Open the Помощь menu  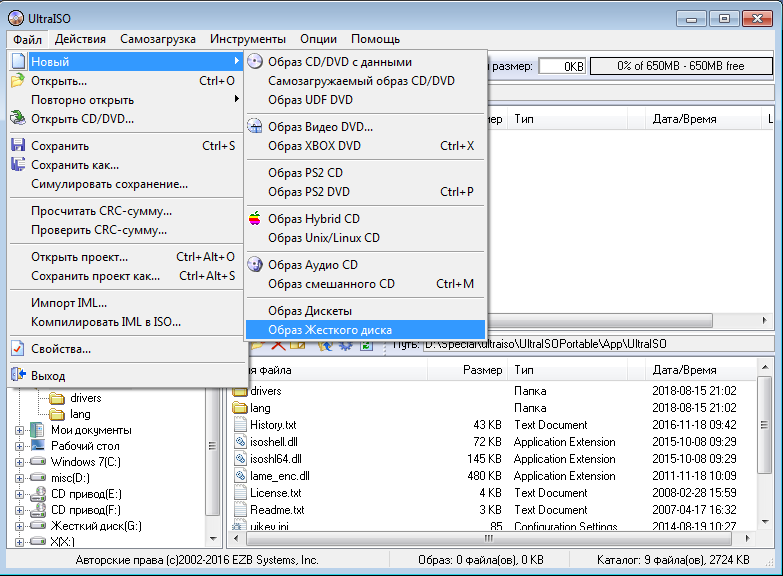point(376,39)
